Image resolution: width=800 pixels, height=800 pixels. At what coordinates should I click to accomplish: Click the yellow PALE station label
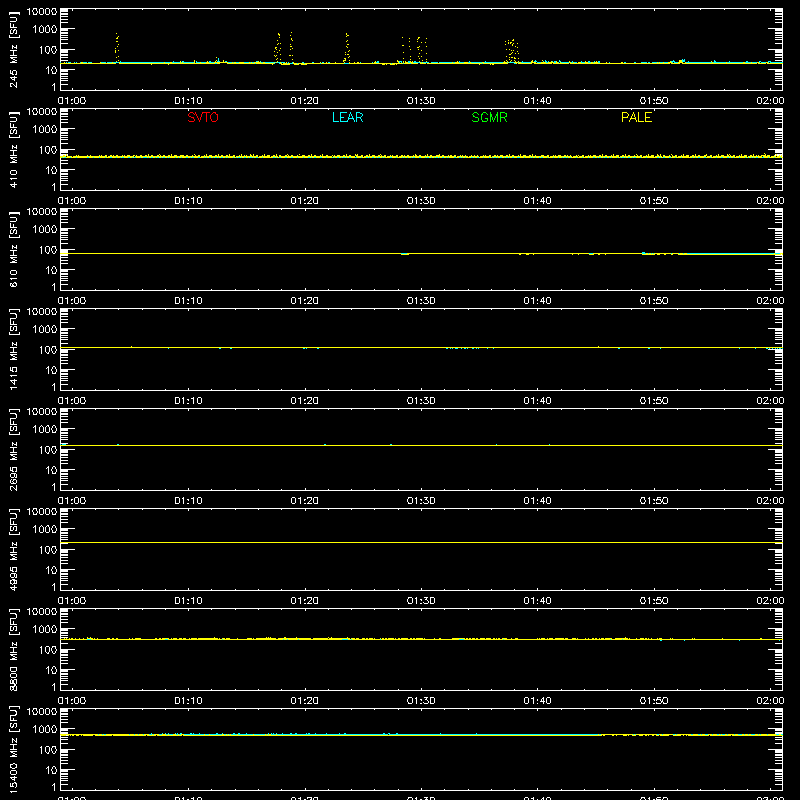636,117
